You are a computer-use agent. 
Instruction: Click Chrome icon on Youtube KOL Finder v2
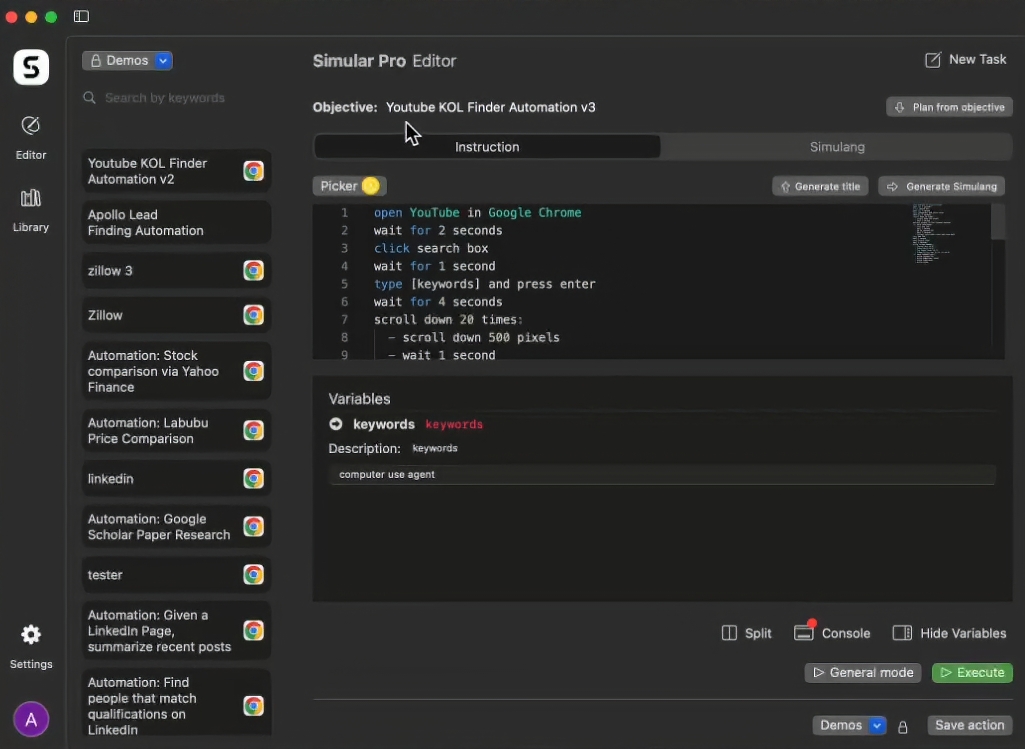pyautogui.click(x=253, y=171)
